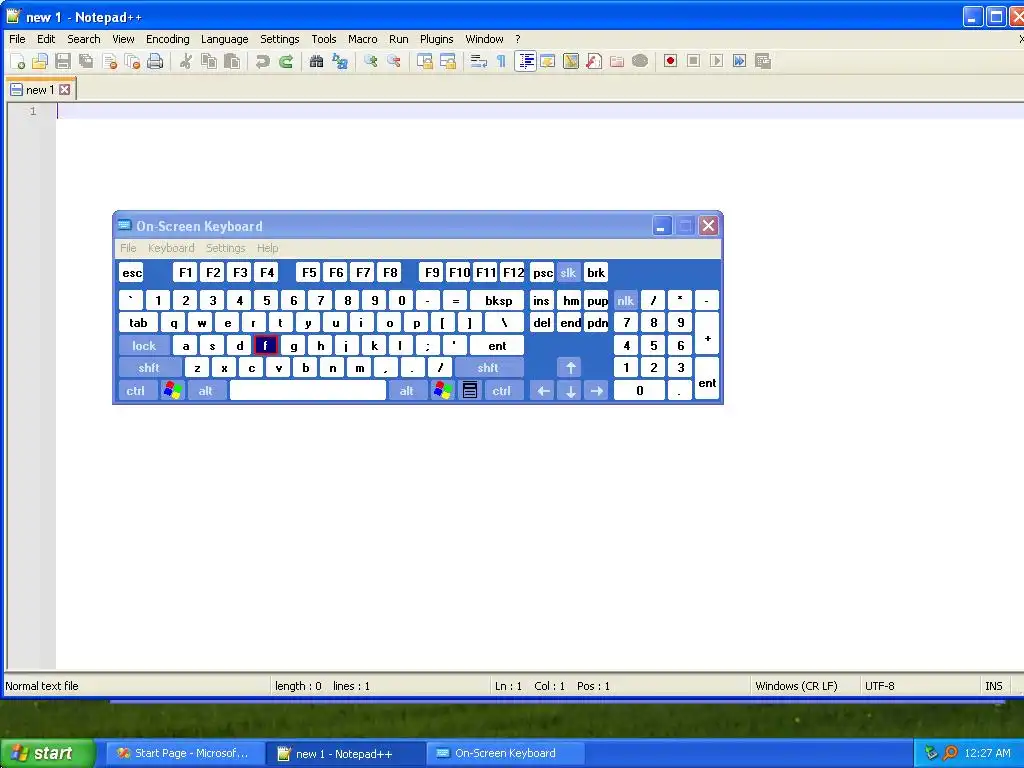Toggle the Indent Guide toolbar icon
Image resolution: width=1024 pixels, height=768 pixels.
[525, 61]
